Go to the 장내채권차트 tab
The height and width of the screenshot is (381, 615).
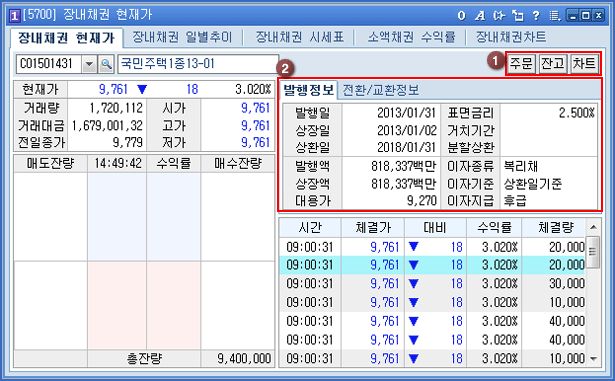511,37
